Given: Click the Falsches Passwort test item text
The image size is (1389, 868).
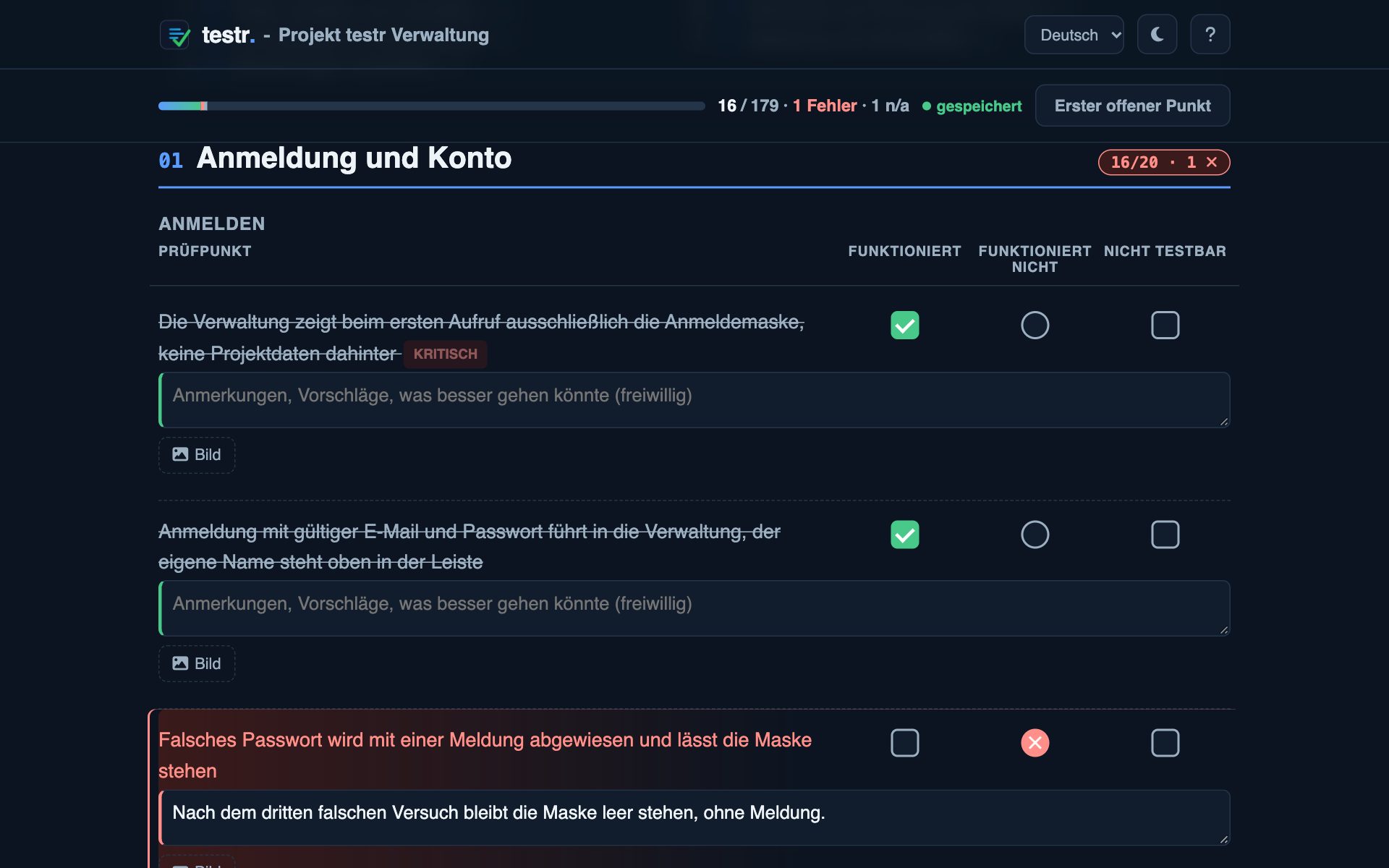Looking at the screenshot, I should tap(485, 755).
